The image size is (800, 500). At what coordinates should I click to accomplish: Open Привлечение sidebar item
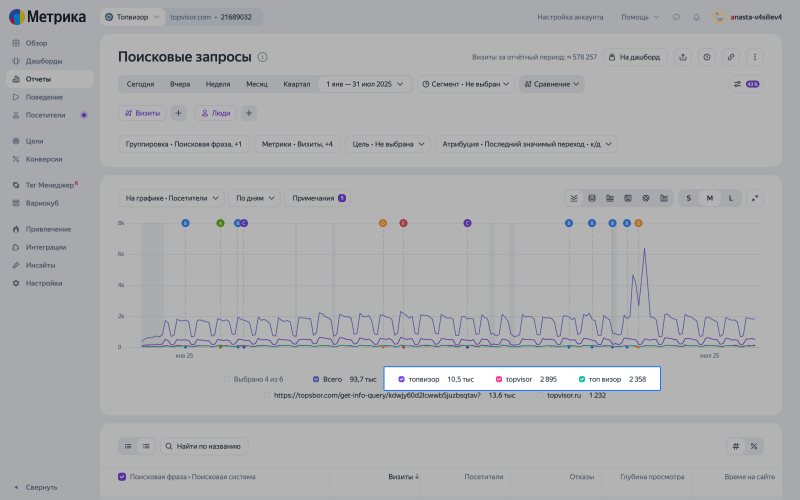48,229
